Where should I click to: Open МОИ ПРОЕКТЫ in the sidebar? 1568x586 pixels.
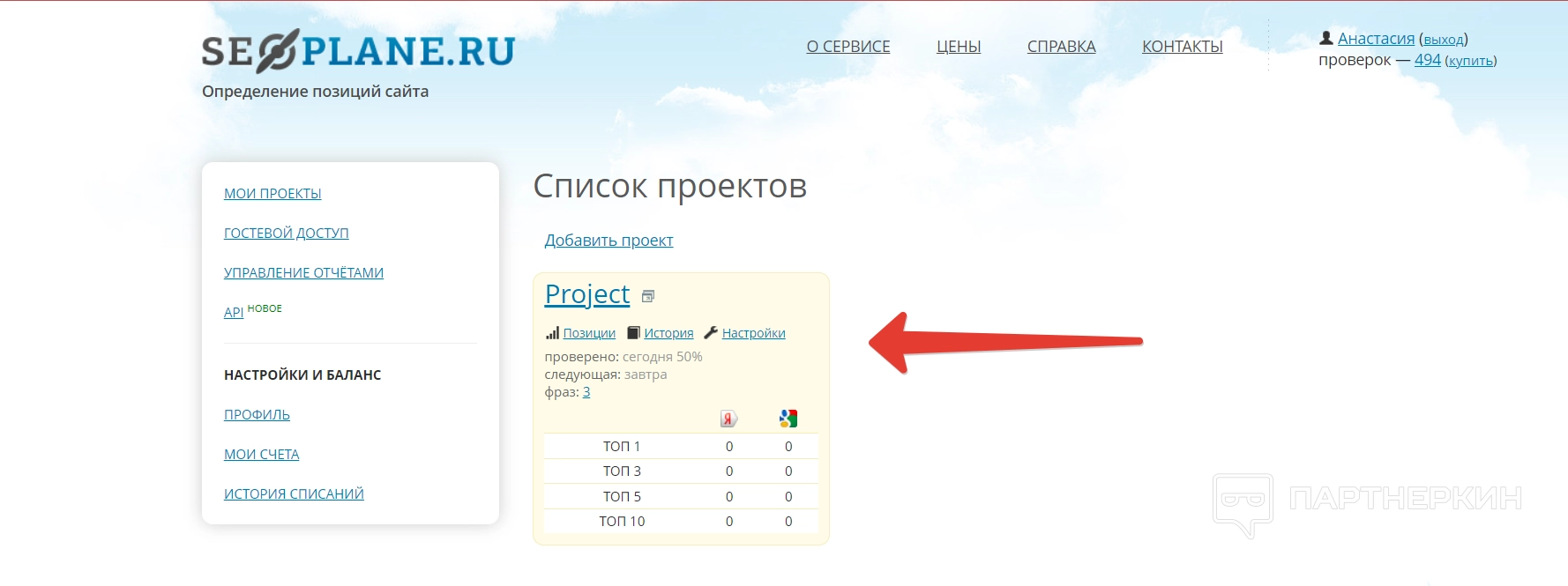click(273, 194)
